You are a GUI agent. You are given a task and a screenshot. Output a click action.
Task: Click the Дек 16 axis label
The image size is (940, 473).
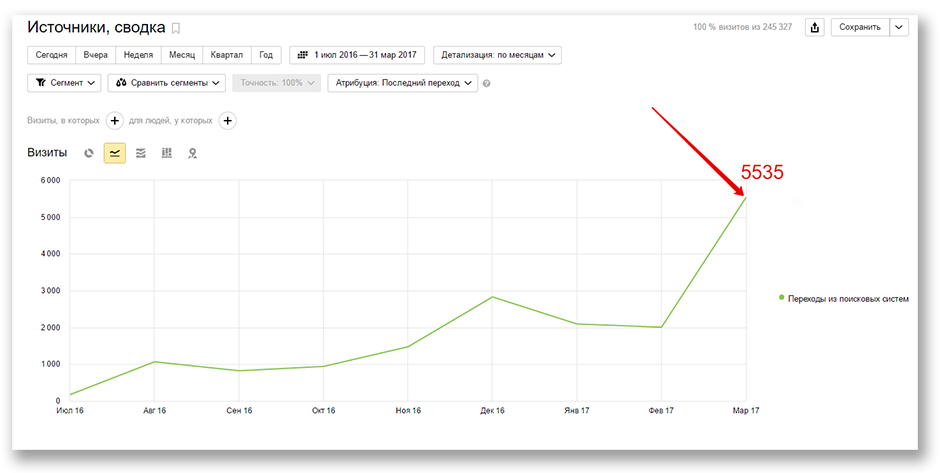pos(492,411)
